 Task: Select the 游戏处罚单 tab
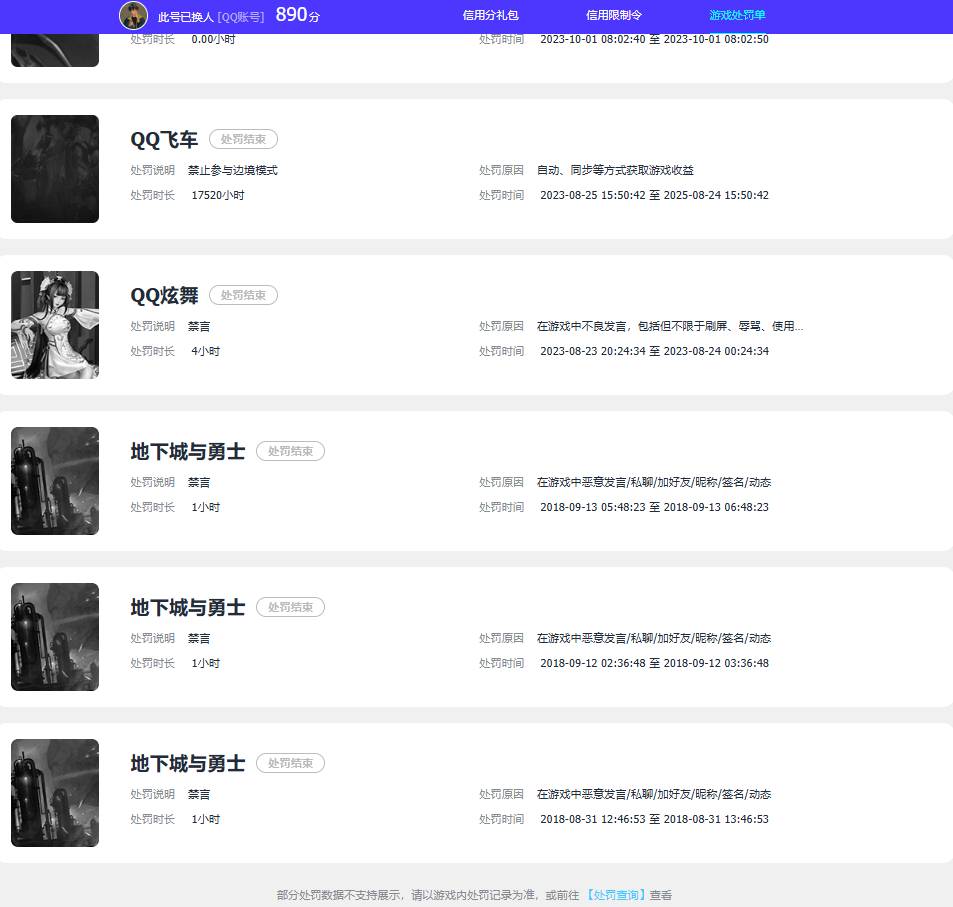737,16
